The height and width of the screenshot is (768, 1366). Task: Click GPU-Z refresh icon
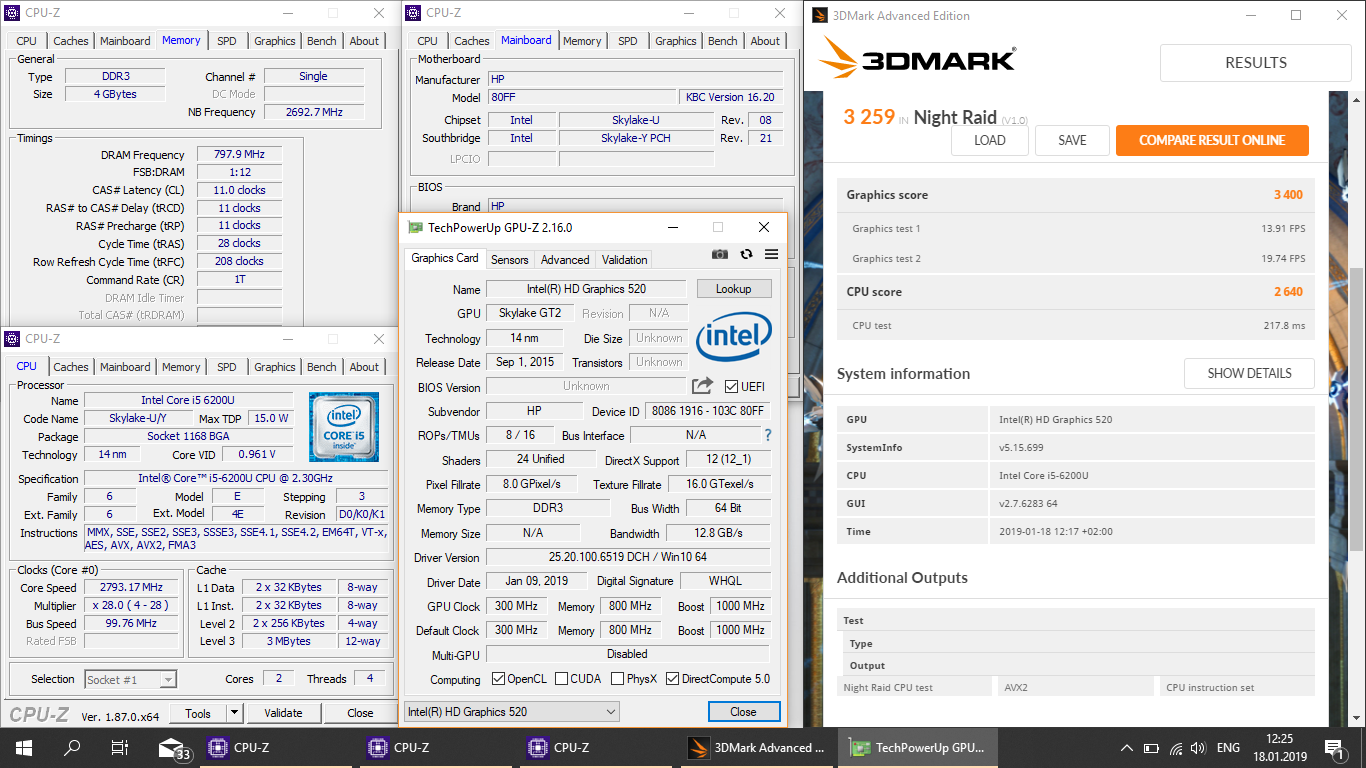click(x=746, y=255)
